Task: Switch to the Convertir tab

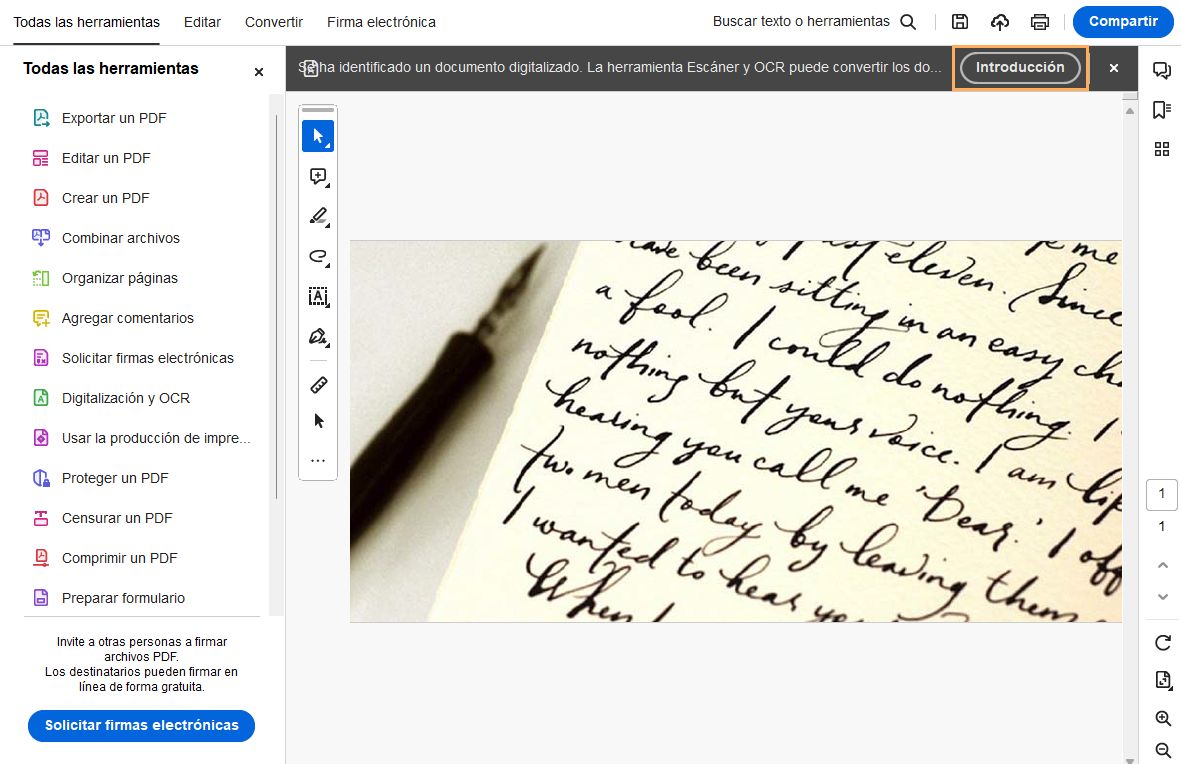Action: pyautogui.click(x=273, y=21)
